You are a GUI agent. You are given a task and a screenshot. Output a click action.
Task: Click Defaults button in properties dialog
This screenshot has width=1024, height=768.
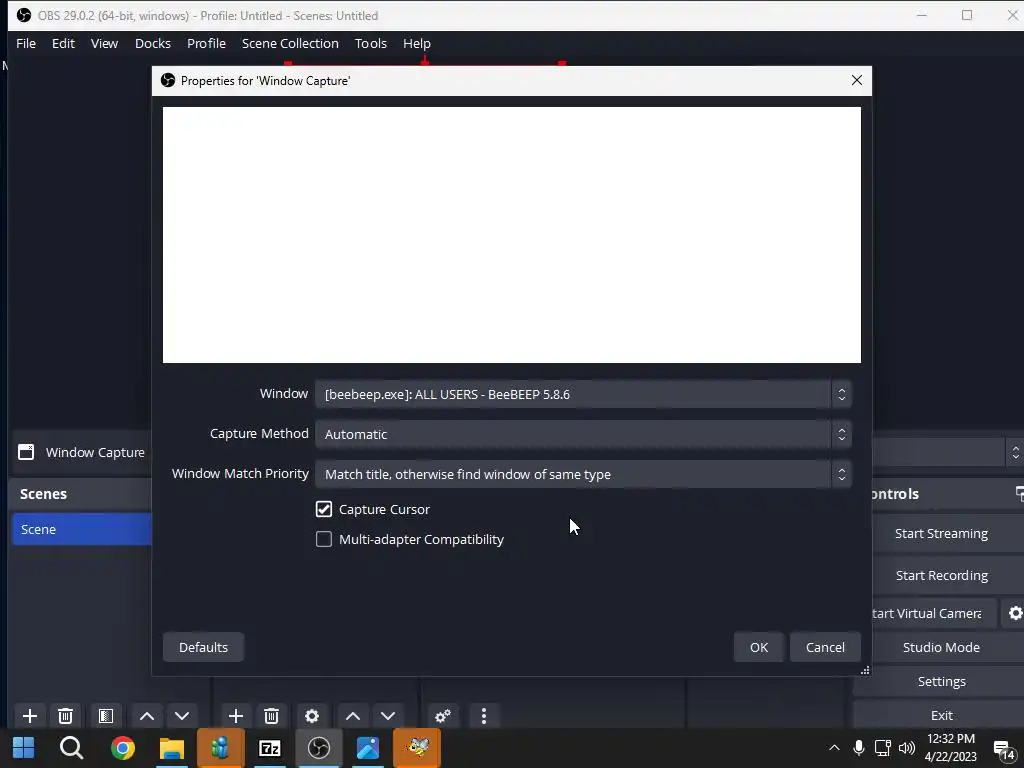[x=203, y=647]
